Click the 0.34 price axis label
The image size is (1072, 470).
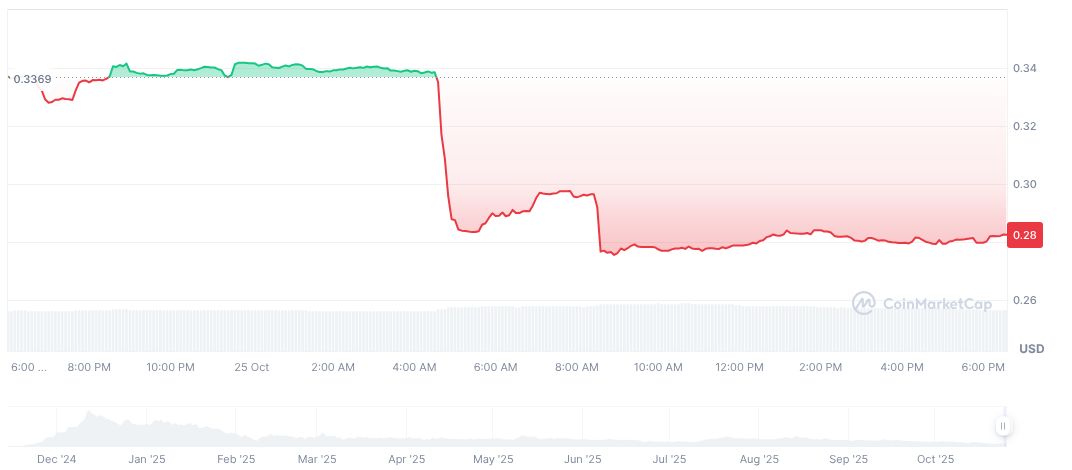pyautogui.click(x=1026, y=68)
